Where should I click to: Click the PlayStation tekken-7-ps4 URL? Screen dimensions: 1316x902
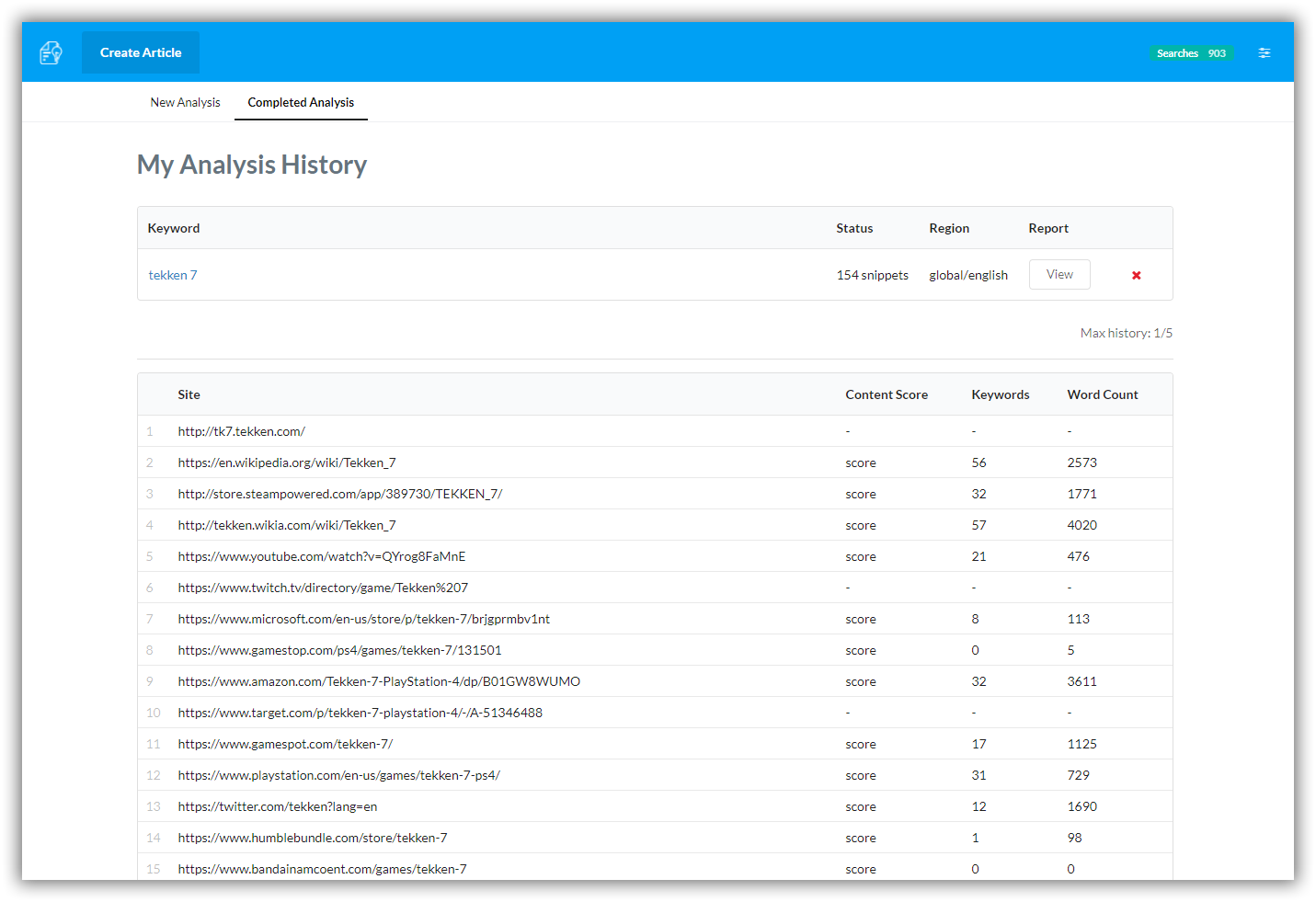coord(339,775)
